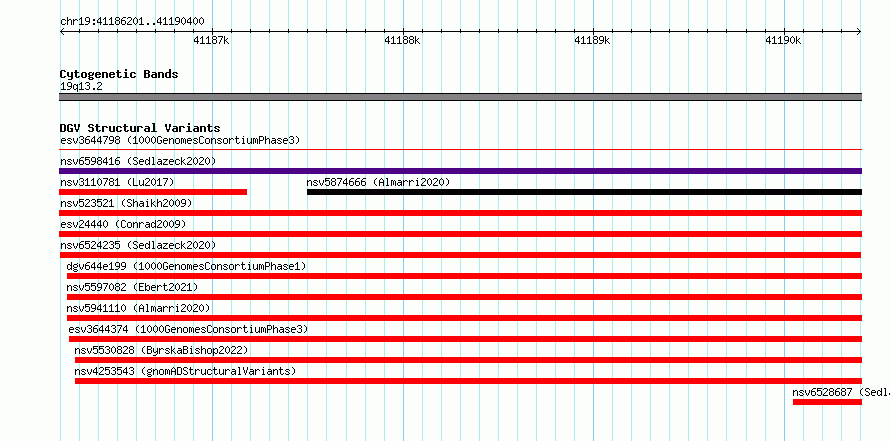The width and height of the screenshot is (890, 441).
Task: Open the nsv6524235 (Sedlazeck2020) label
Action: pyautogui.click(x=138, y=245)
